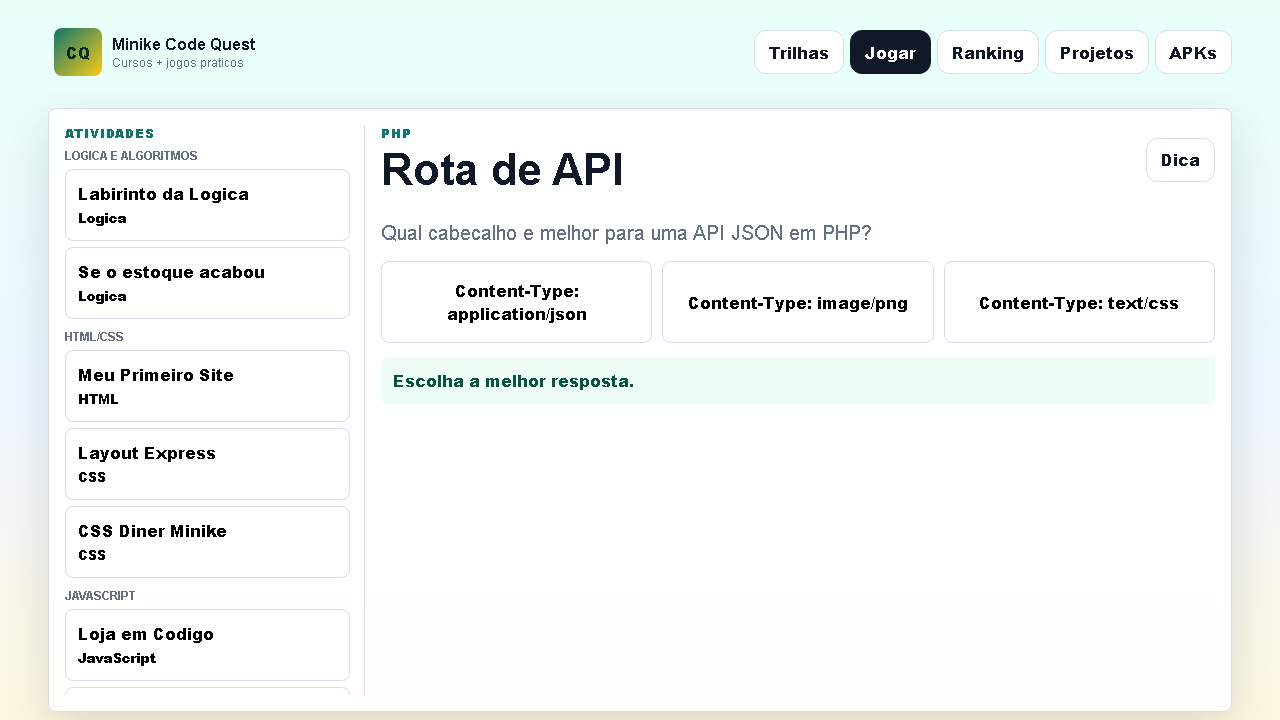The height and width of the screenshot is (720, 1280).
Task: Click the ATIVIDADES section label
Action: pyautogui.click(x=110, y=133)
